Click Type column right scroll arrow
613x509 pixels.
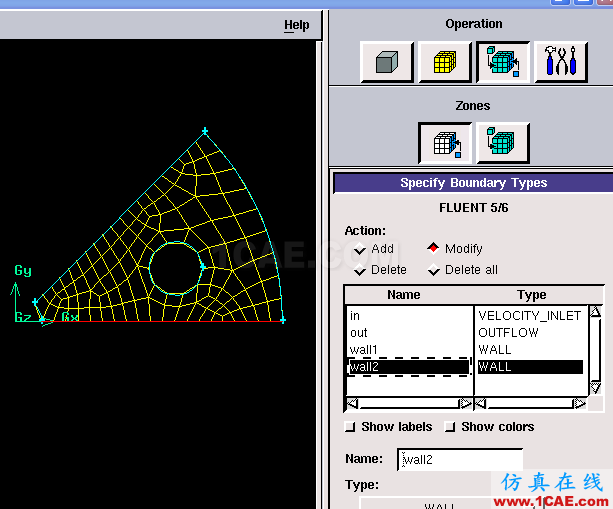coord(580,403)
